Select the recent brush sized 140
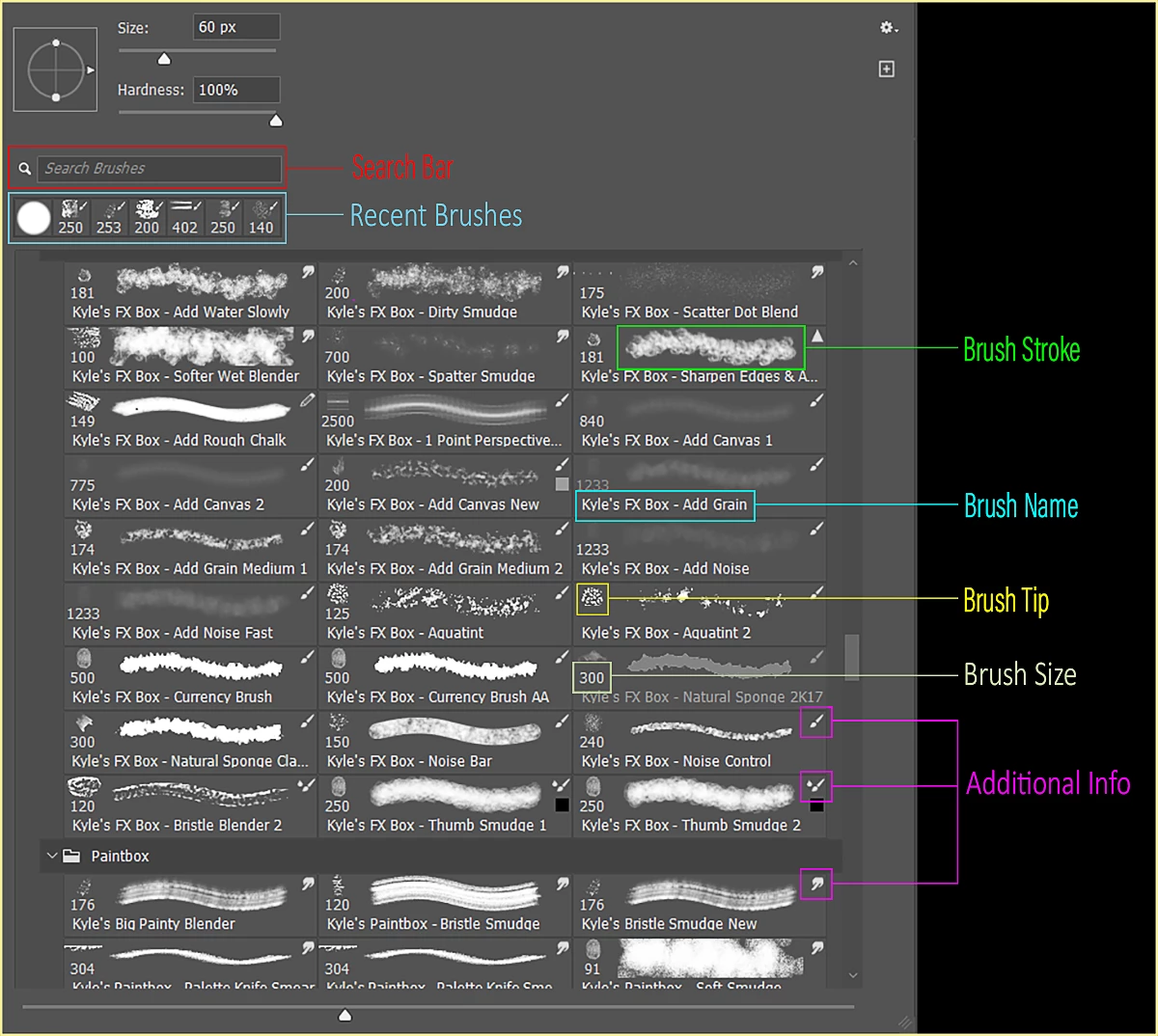 pyautogui.click(x=261, y=218)
